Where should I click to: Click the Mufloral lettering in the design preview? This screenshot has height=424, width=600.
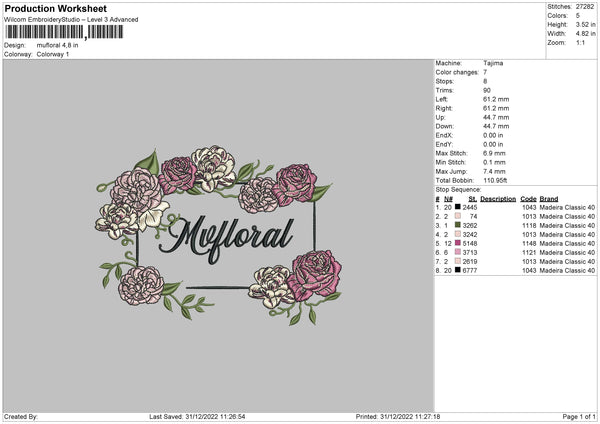227,238
